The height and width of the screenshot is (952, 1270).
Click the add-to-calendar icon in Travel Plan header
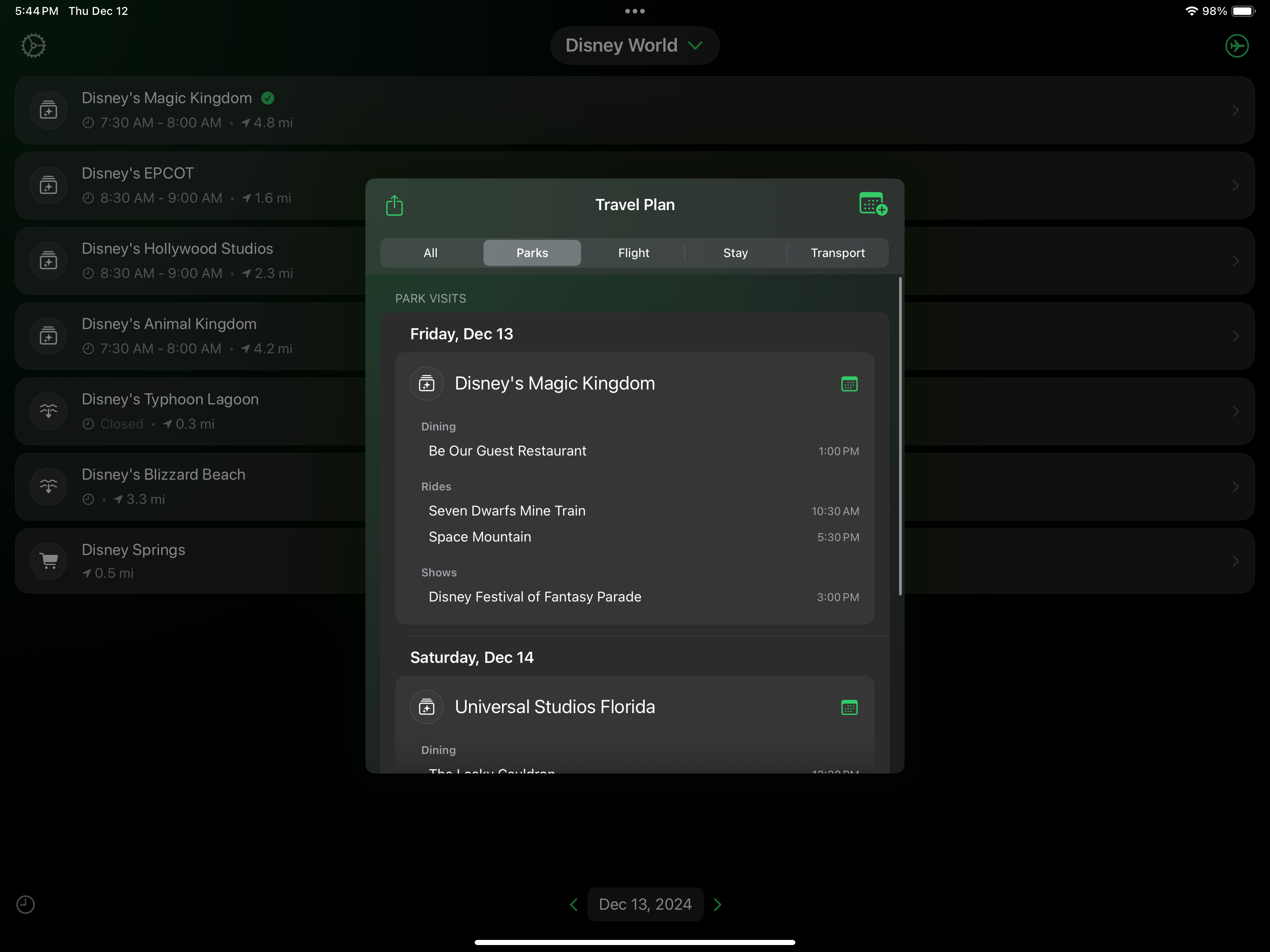872,204
